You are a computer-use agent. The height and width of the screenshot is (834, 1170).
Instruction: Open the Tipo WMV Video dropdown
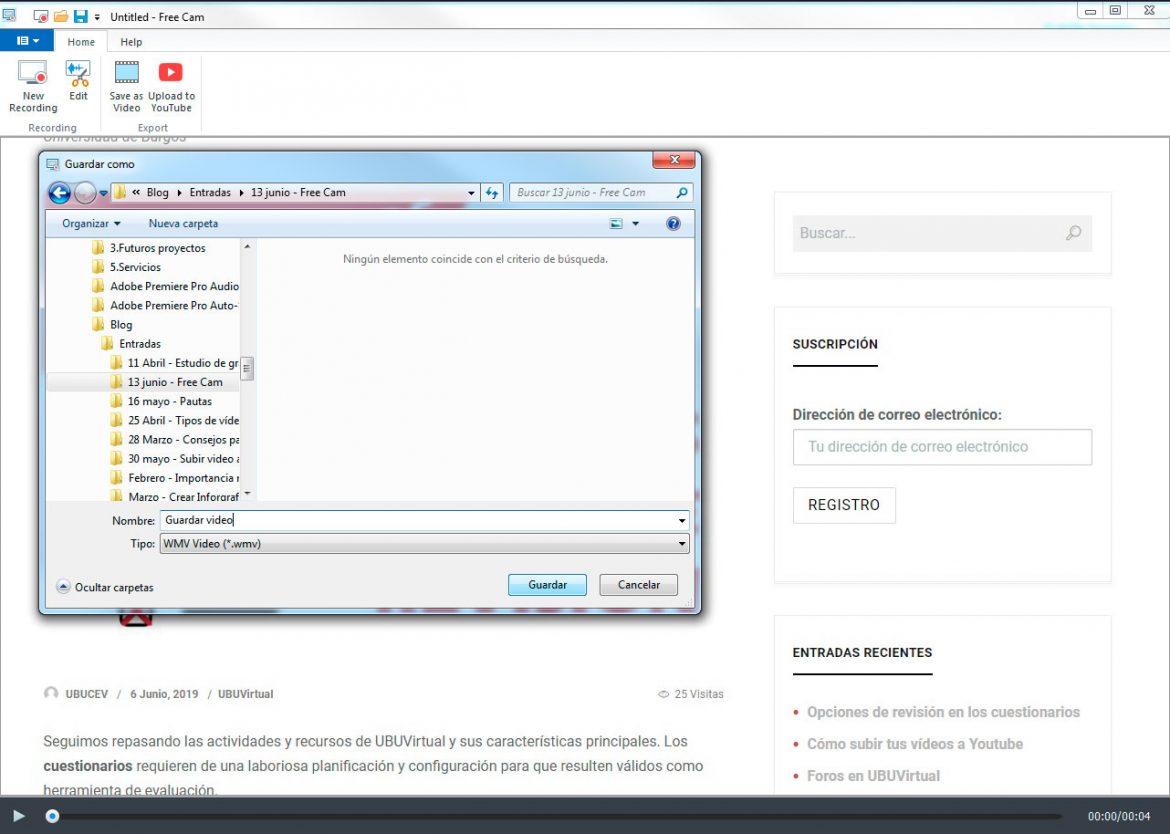tap(424, 544)
